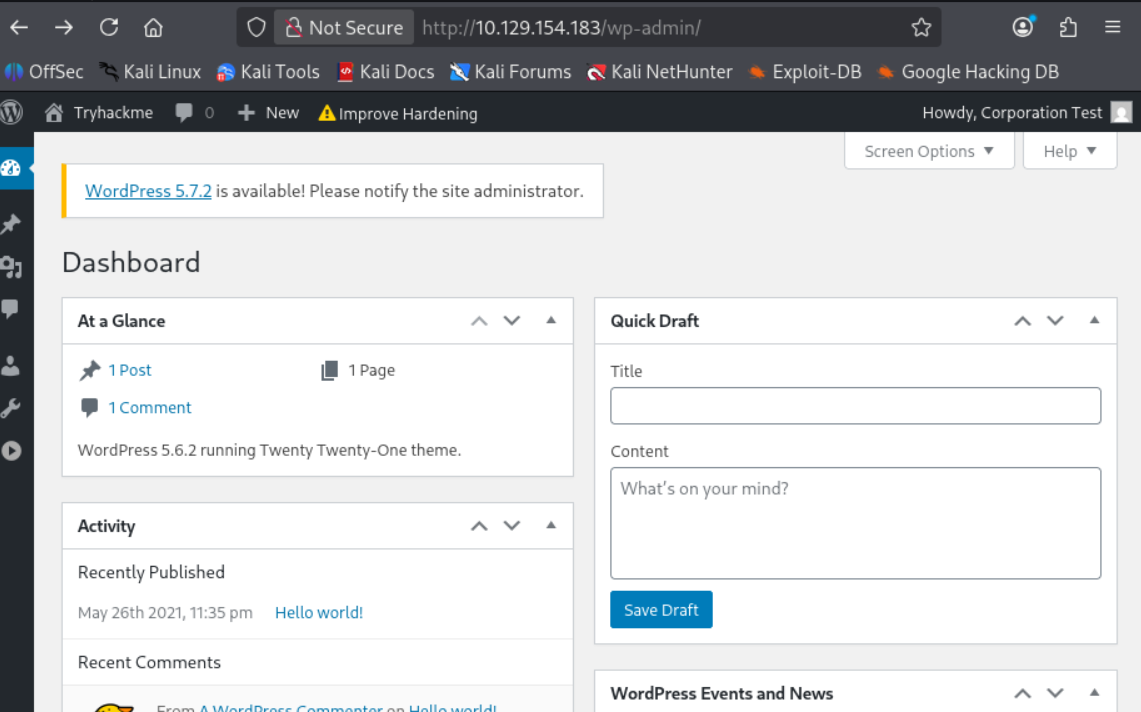Screen dimensions: 1141x712
Task: Open the 1 Comment link
Action: (149, 408)
